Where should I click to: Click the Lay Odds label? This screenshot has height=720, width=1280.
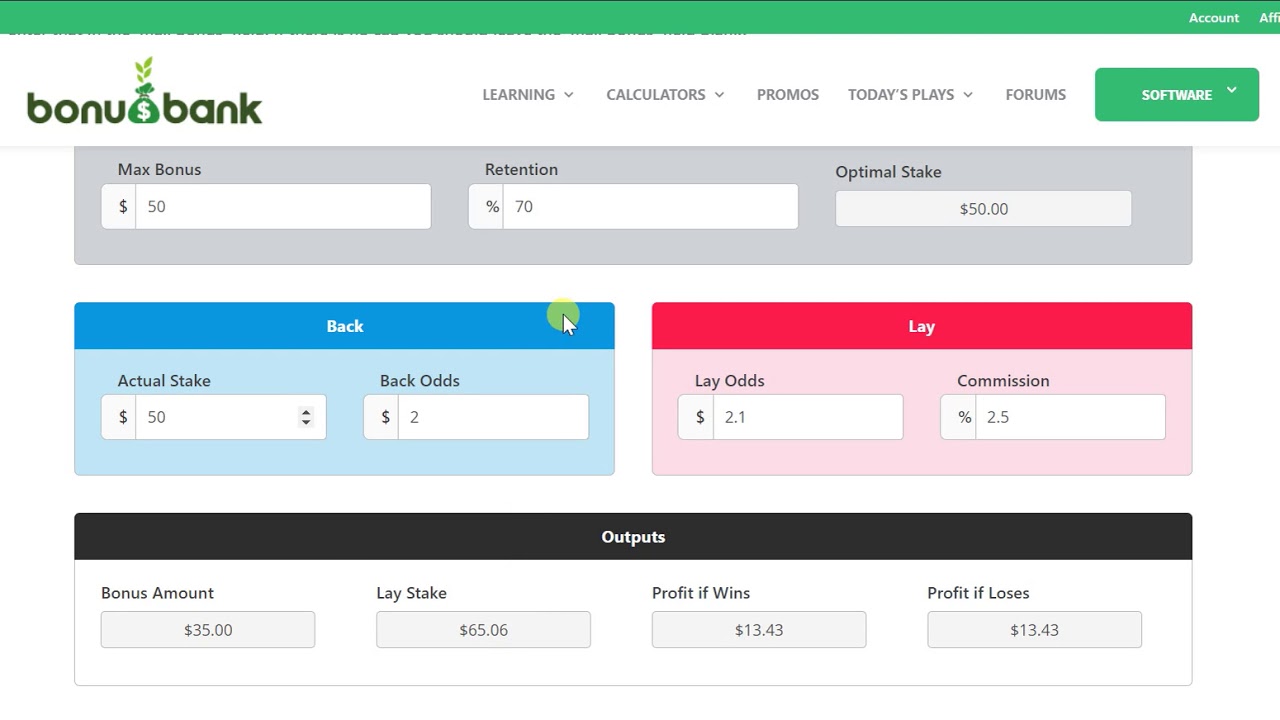(729, 381)
